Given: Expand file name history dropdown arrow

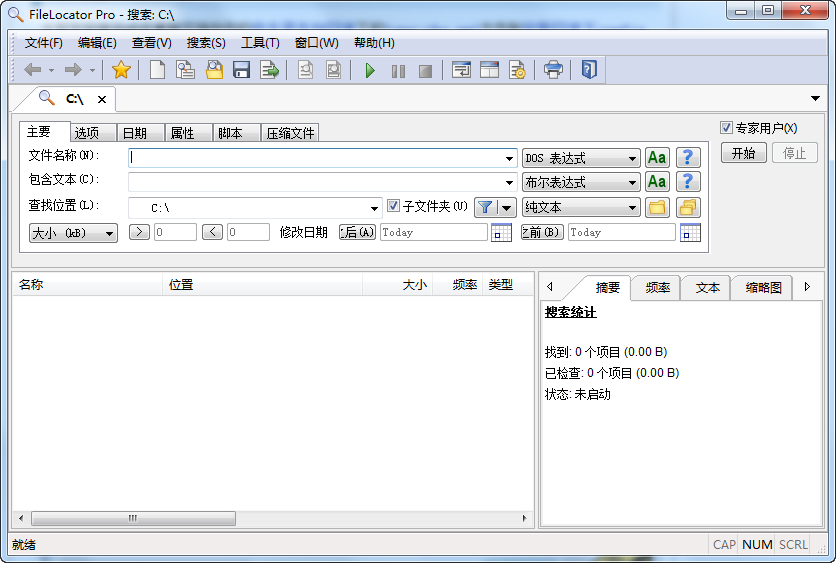Looking at the screenshot, I should point(509,158).
